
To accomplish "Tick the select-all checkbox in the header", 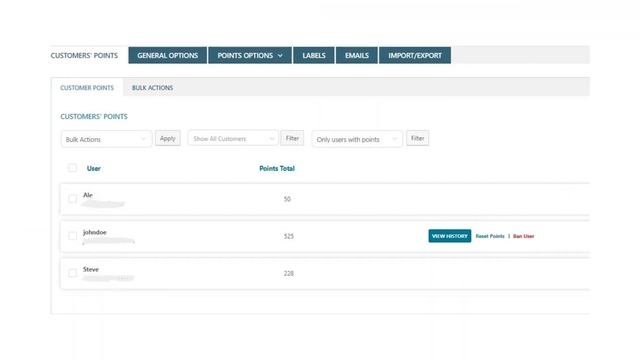I will point(72,168).
